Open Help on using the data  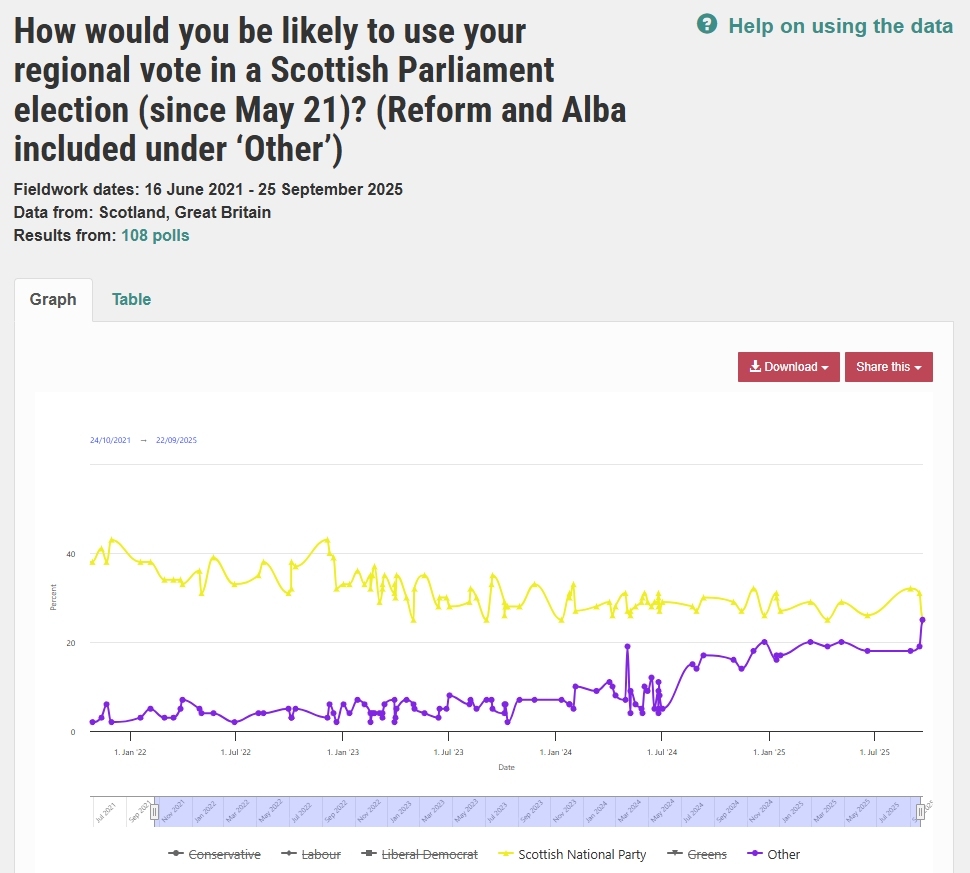click(840, 26)
